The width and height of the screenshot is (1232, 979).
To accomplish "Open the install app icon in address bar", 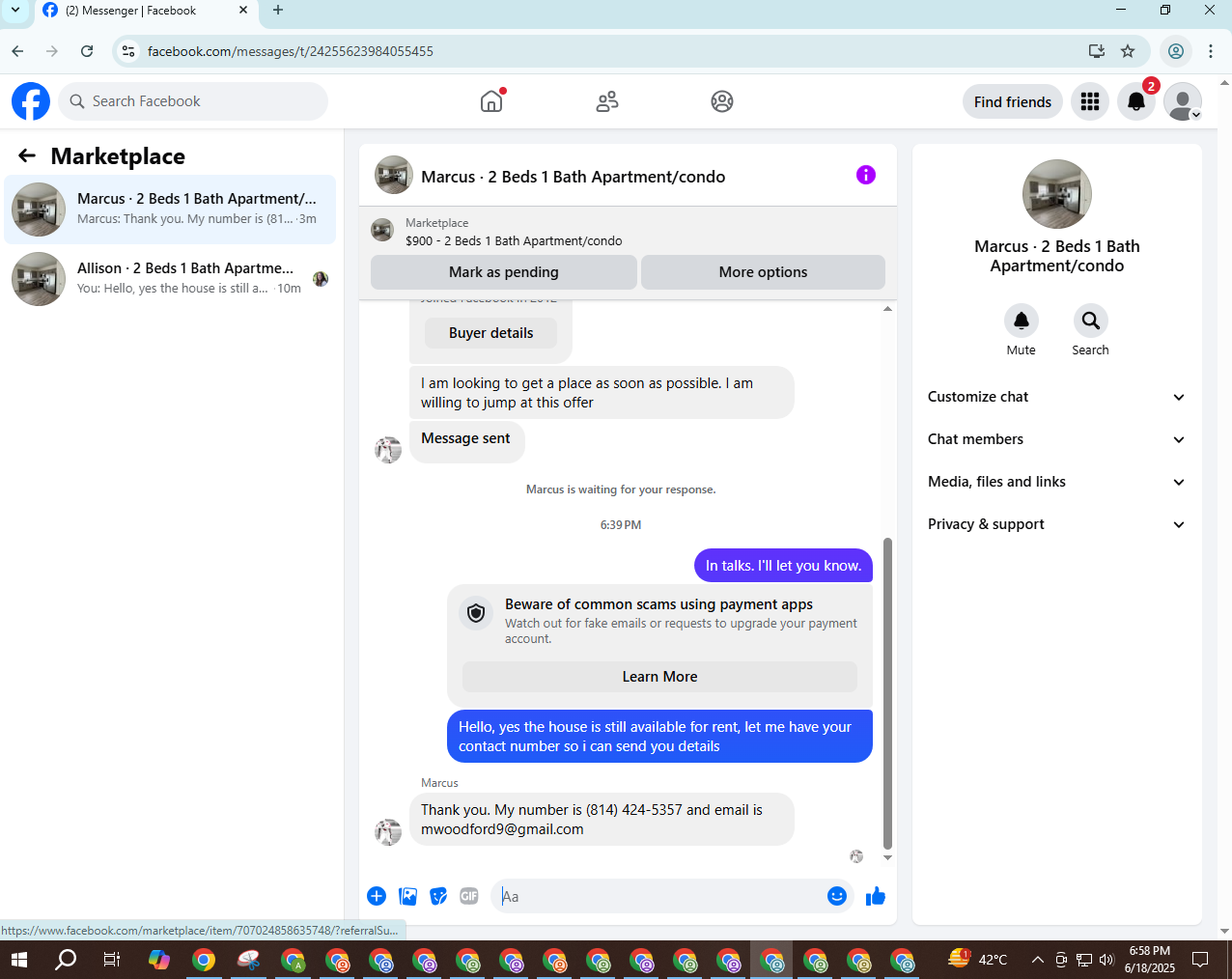I will (x=1097, y=51).
